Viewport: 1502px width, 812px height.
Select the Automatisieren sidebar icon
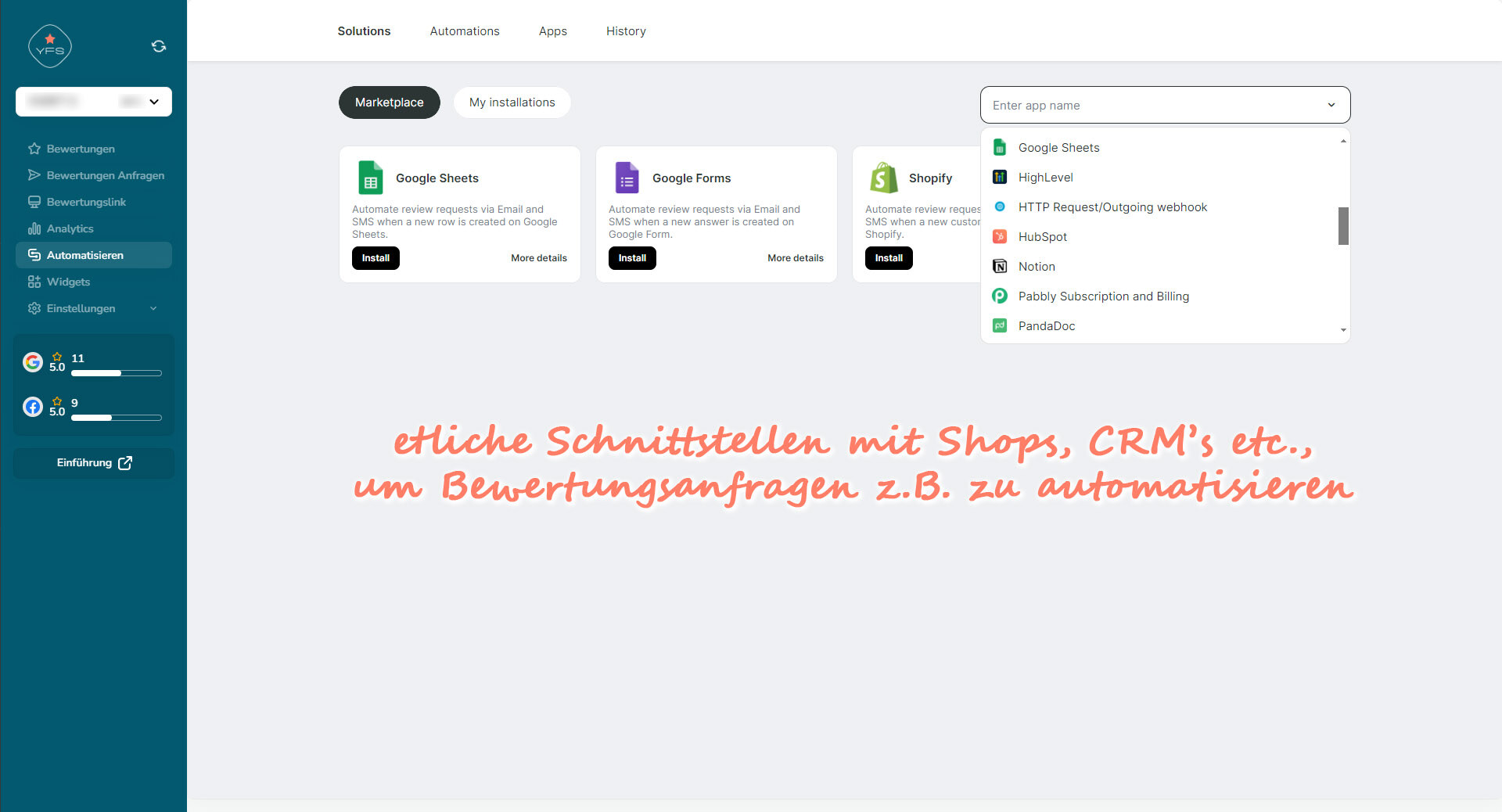pos(34,255)
